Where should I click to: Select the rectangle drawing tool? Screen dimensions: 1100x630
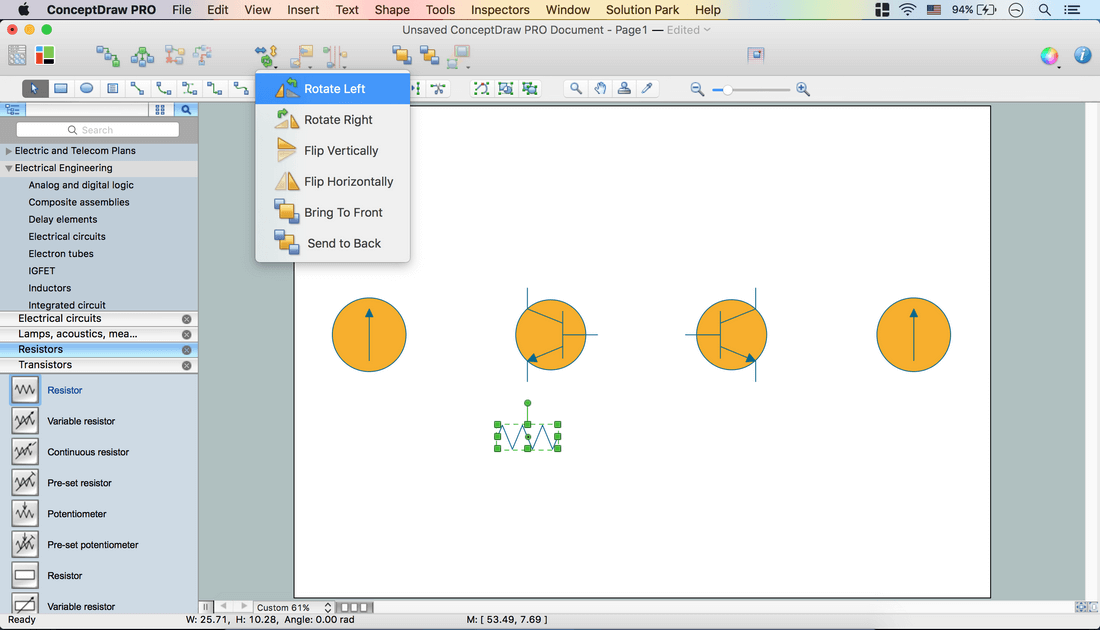point(61,89)
